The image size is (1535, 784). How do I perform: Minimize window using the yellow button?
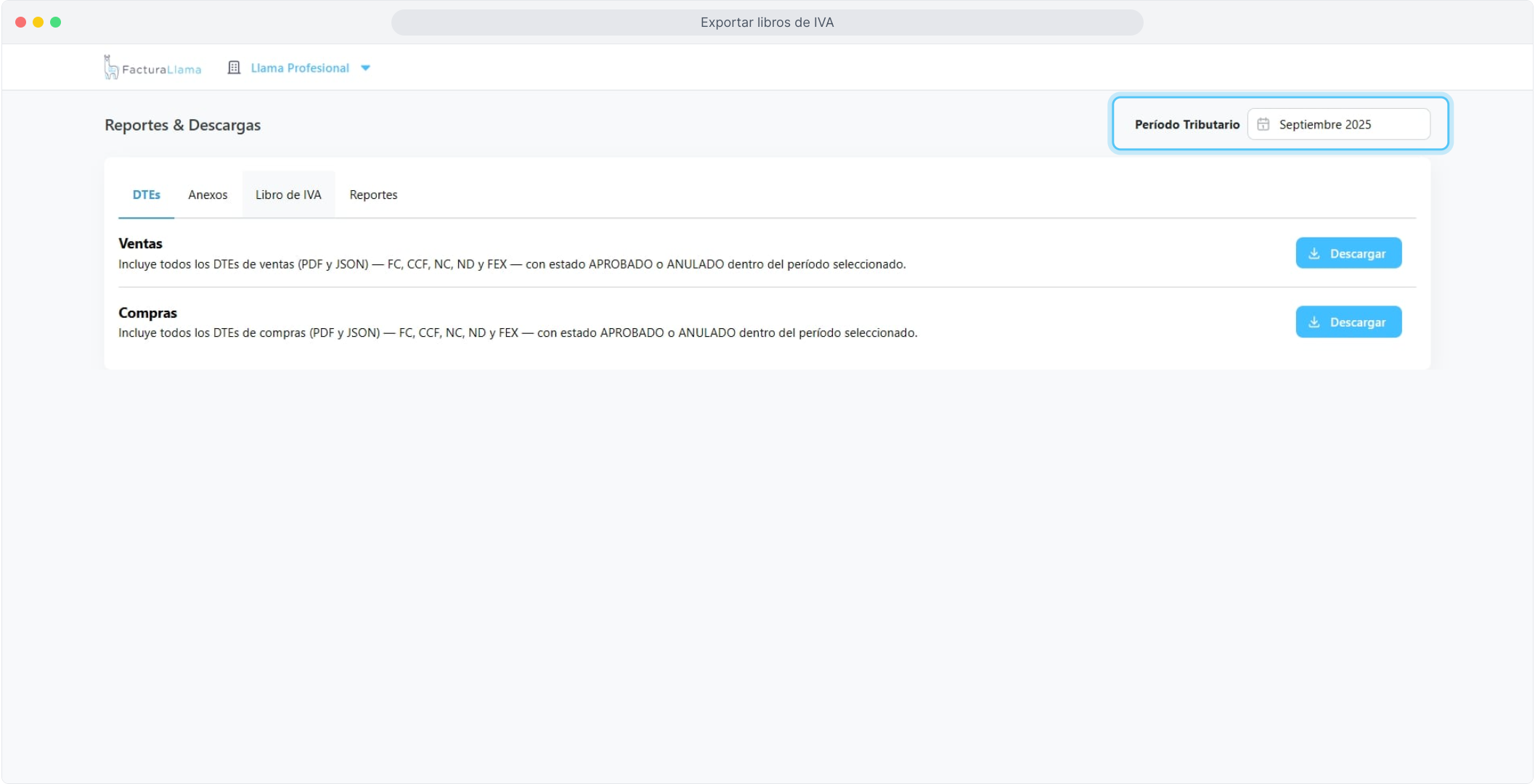[38, 23]
